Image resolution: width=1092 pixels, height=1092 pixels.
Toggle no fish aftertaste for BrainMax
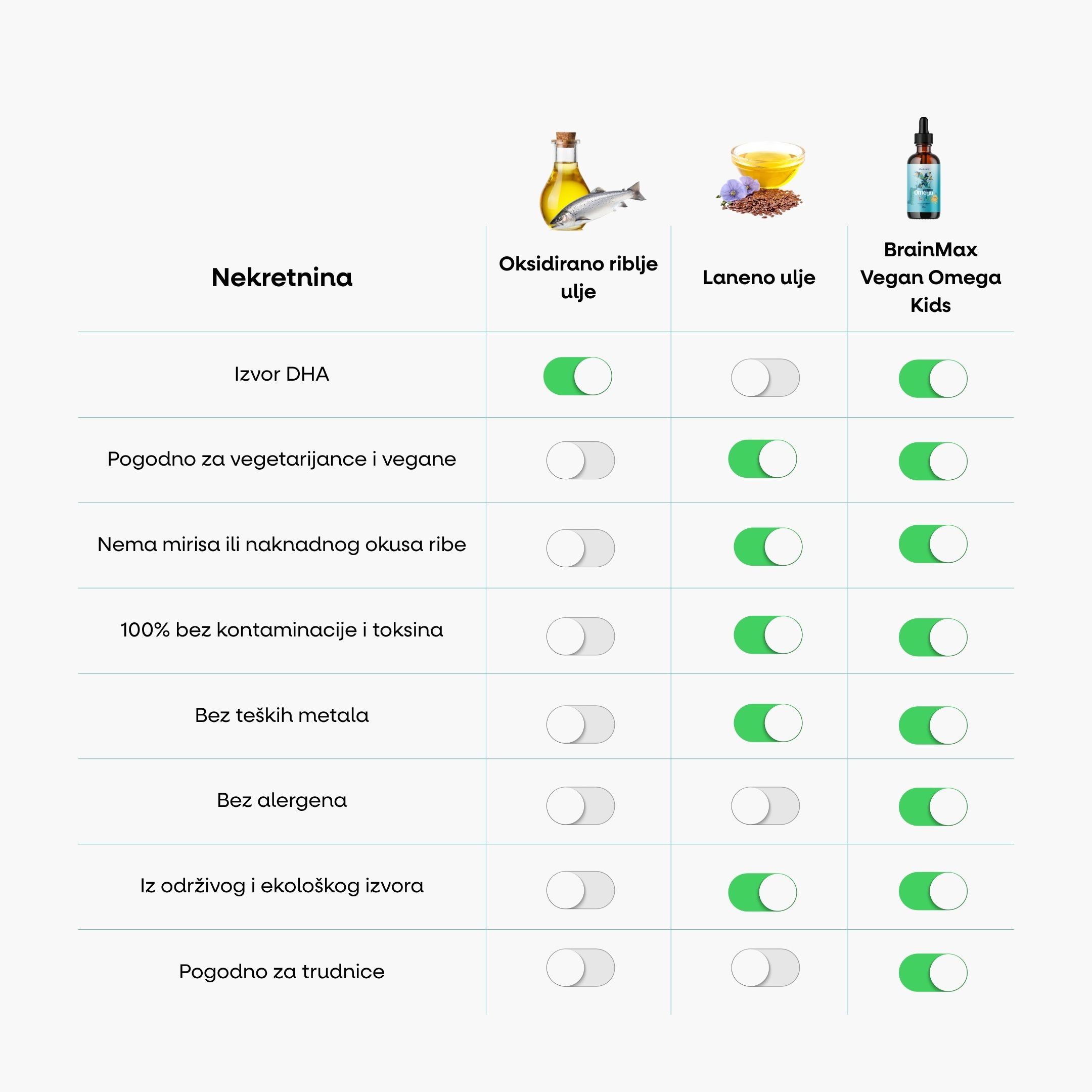point(933,544)
